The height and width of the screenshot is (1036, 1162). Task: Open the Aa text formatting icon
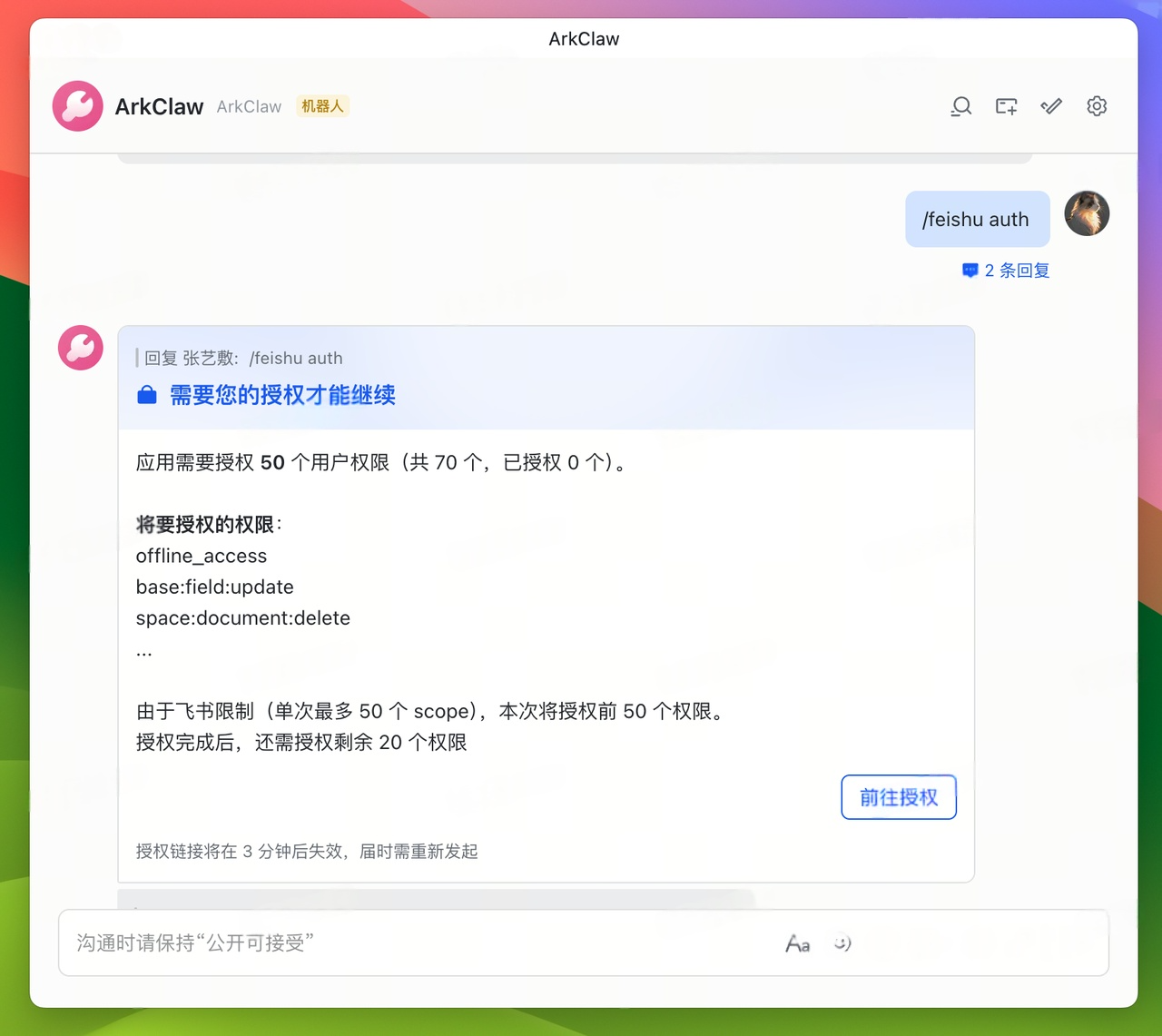pos(798,943)
